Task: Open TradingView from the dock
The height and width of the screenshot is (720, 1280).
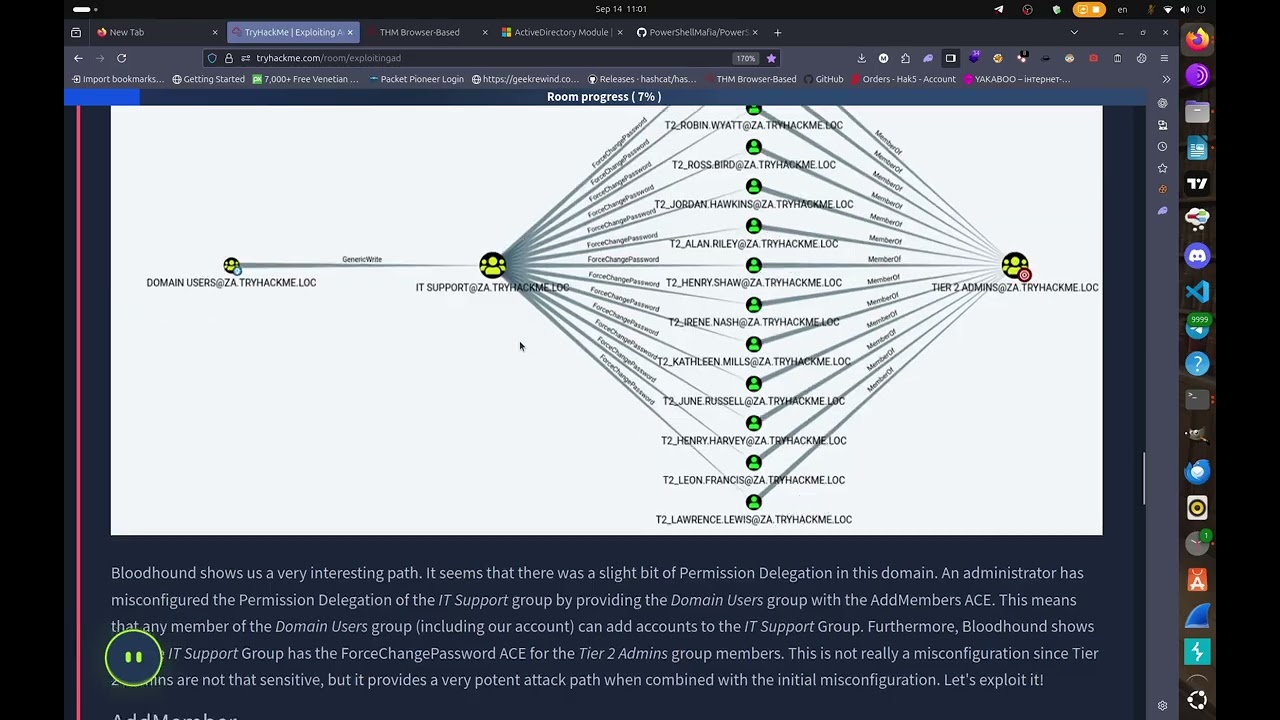Action: pyautogui.click(x=1197, y=184)
